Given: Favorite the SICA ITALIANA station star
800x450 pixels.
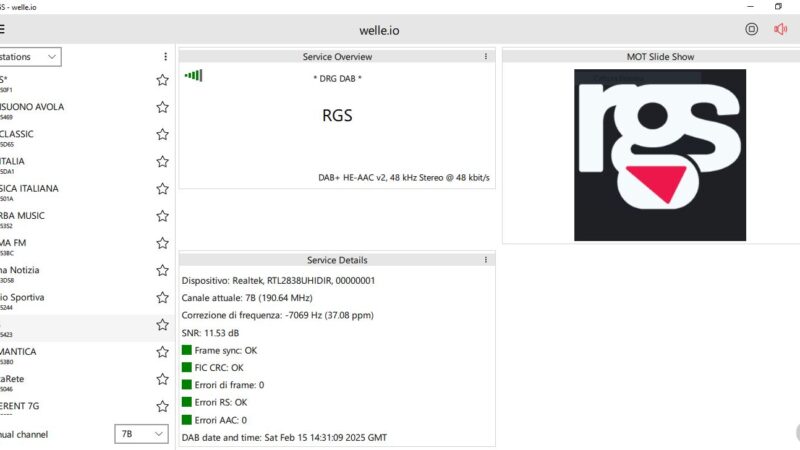Looking at the screenshot, I should [162, 189].
